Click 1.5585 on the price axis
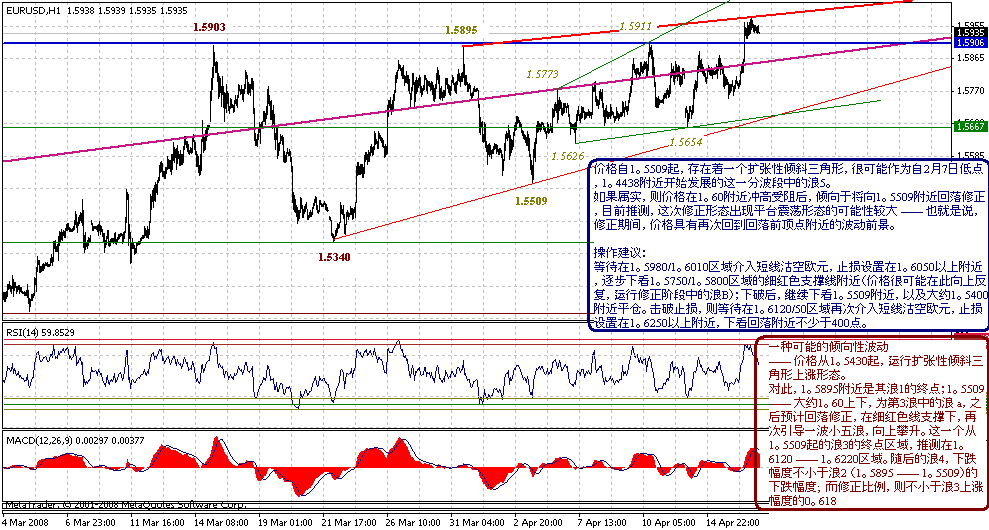989x530 pixels. click(972, 155)
